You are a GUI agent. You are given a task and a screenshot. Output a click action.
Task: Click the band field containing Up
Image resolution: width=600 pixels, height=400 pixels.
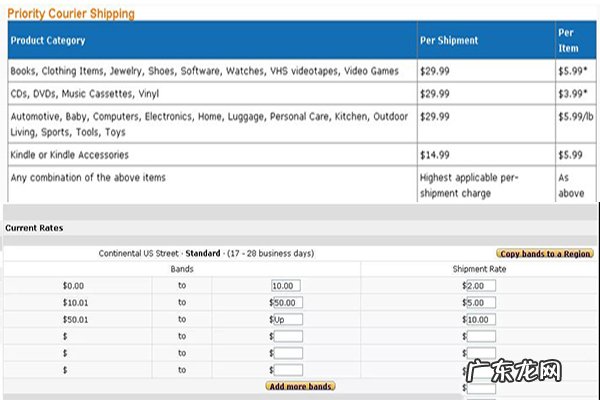pyautogui.click(x=287, y=319)
